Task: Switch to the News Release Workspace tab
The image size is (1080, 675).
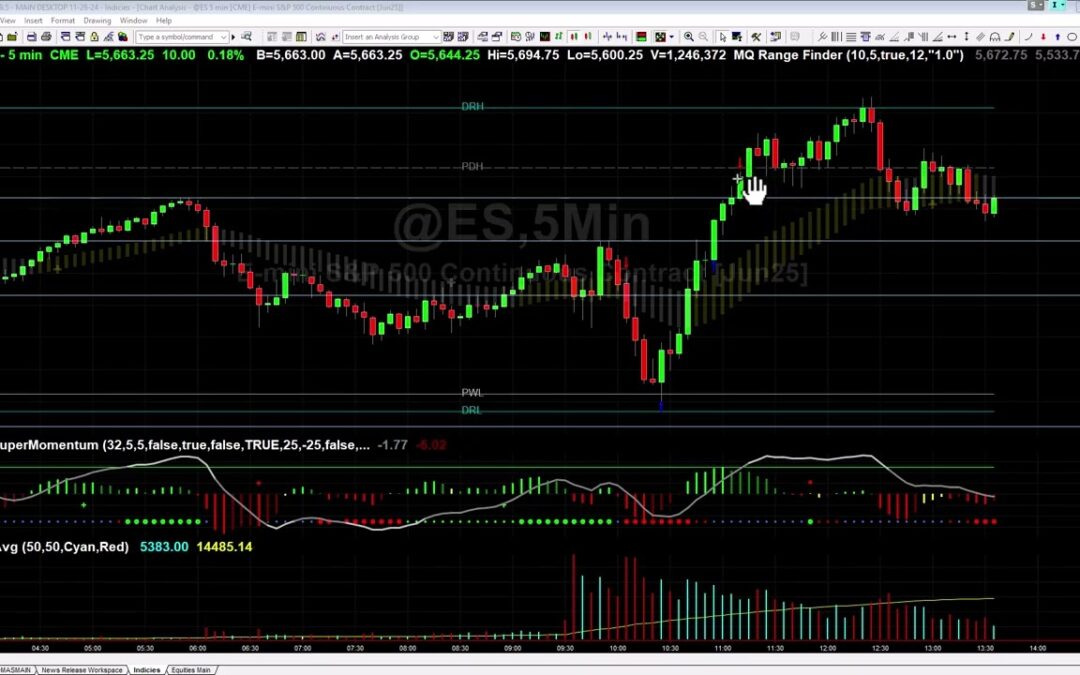Action: (84, 670)
